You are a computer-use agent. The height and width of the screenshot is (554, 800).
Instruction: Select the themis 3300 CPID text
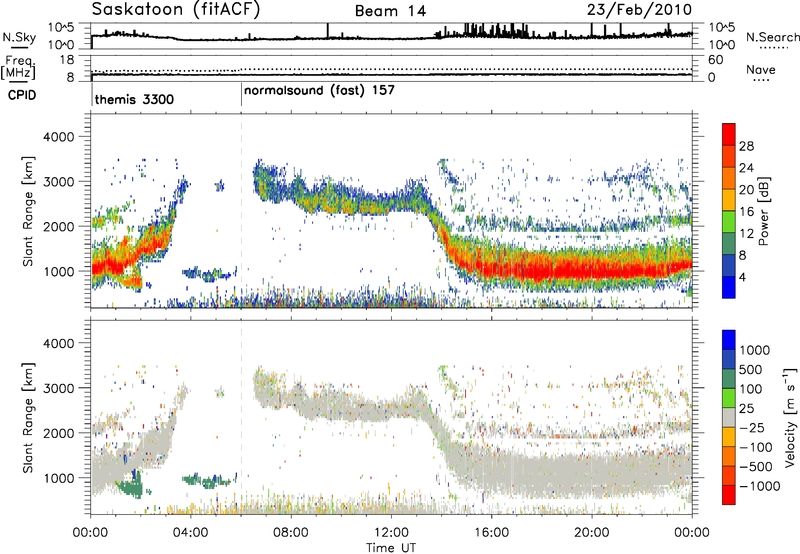(x=134, y=99)
